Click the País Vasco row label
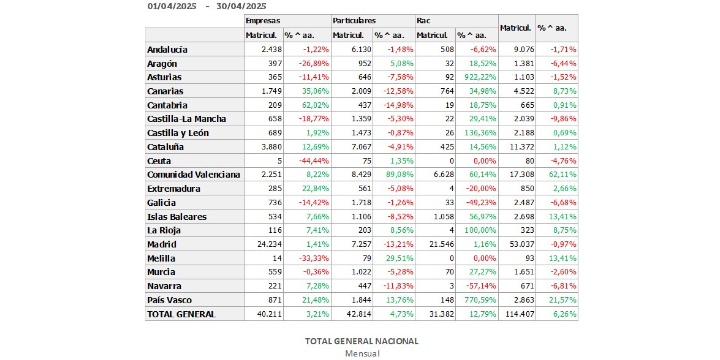Viewport: 720px width, 360px height. click(169, 300)
